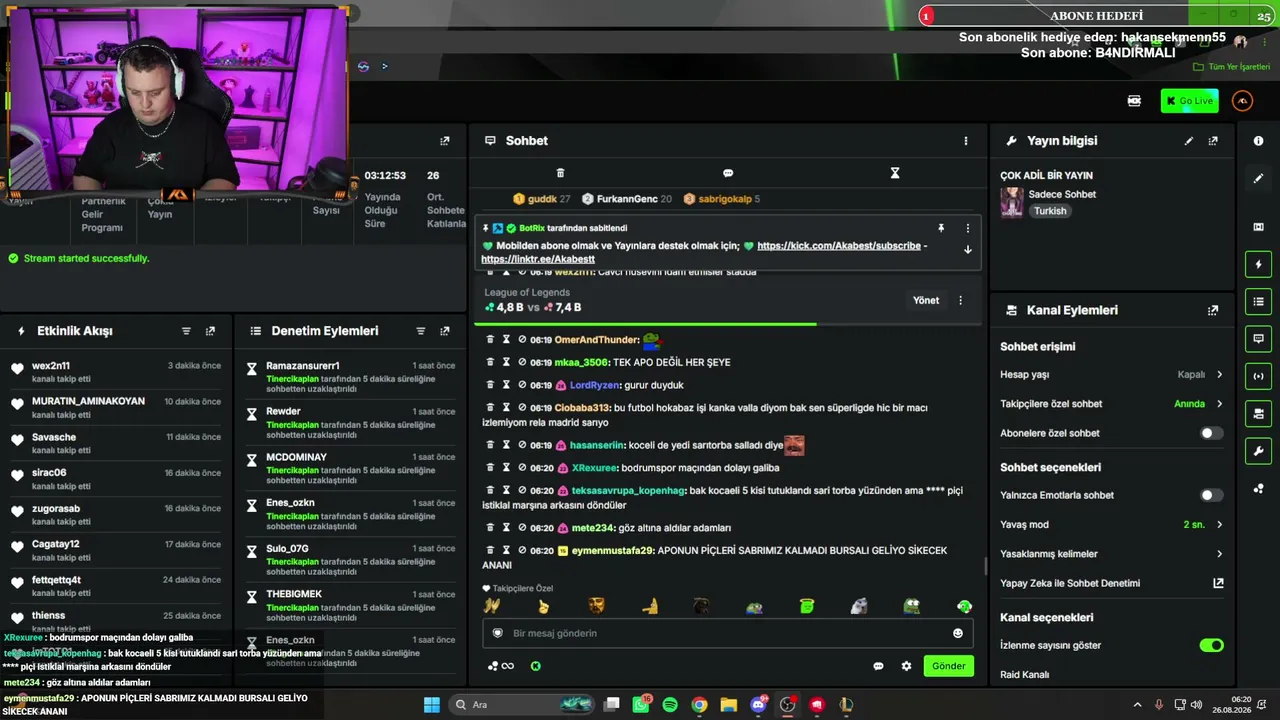Click the Go Live button
Screen dimensions: 1280x720
pyautogui.click(x=1190, y=101)
